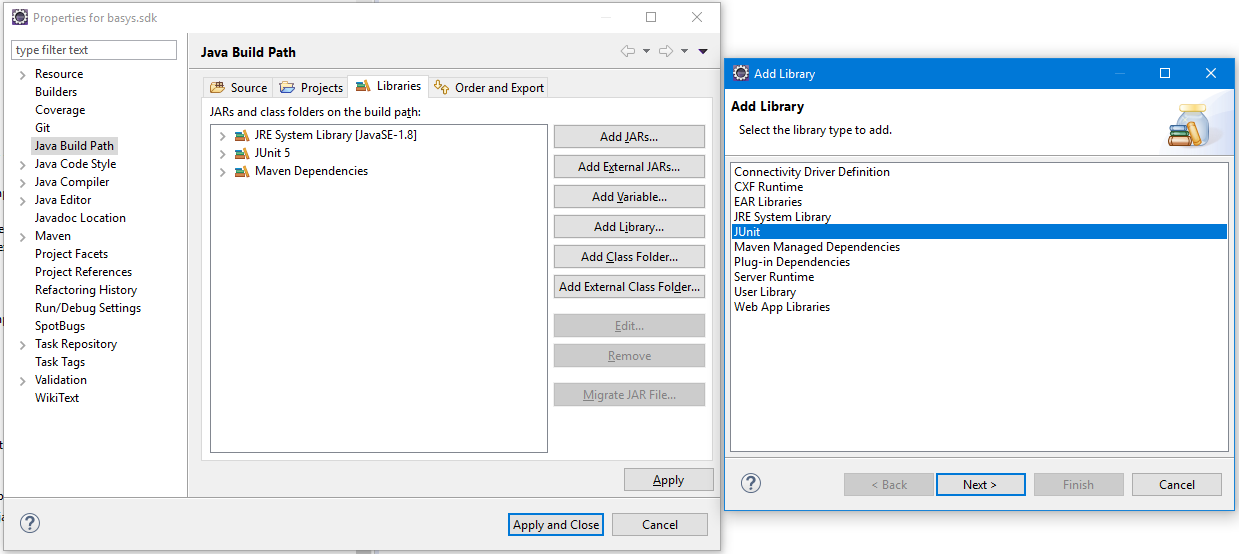This screenshot has height=554, width=1239.
Task: Select JUnit in library type list
Action: (x=979, y=232)
